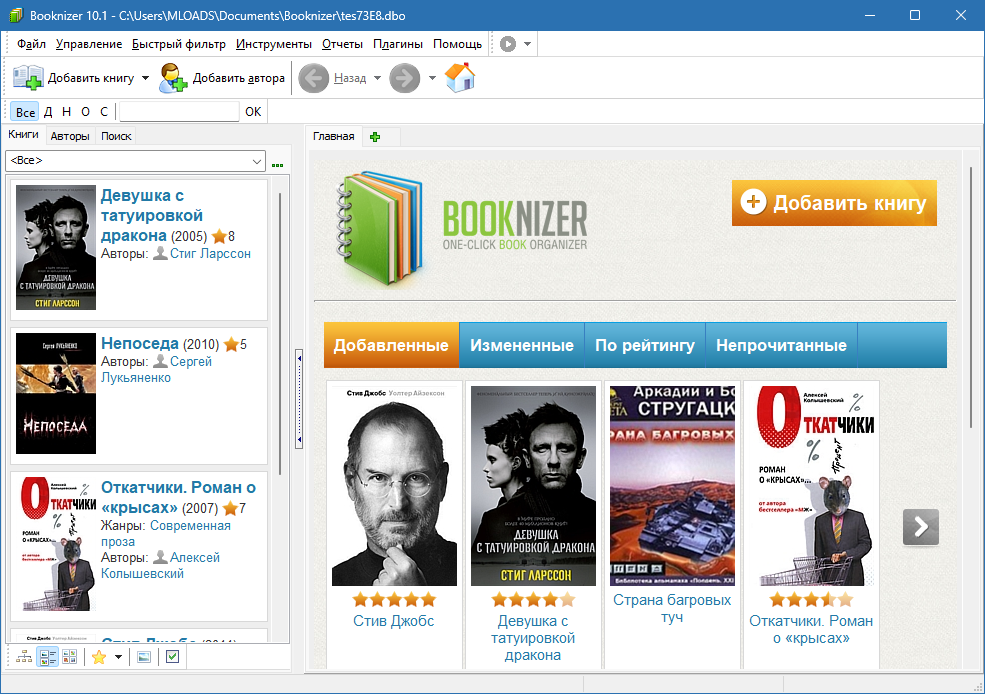Open the Инструменты menu
Viewport: 985px width, 694px height.
274,44
